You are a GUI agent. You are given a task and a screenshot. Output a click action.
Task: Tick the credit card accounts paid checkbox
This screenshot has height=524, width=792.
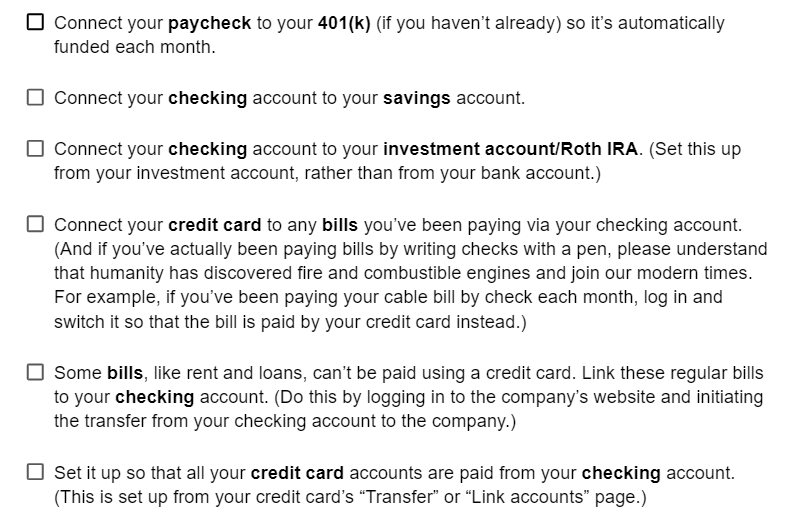[35, 472]
